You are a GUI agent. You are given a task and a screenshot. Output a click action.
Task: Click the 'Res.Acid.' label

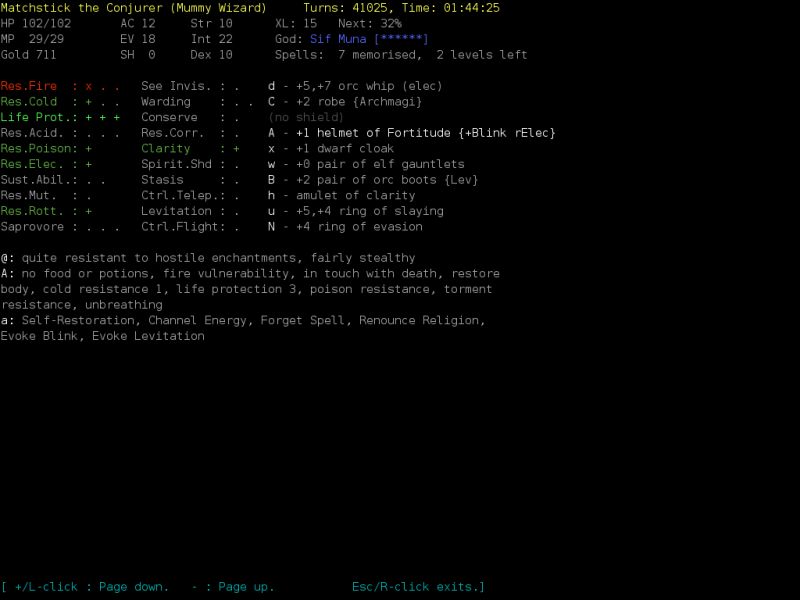pyautogui.click(x=32, y=133)
